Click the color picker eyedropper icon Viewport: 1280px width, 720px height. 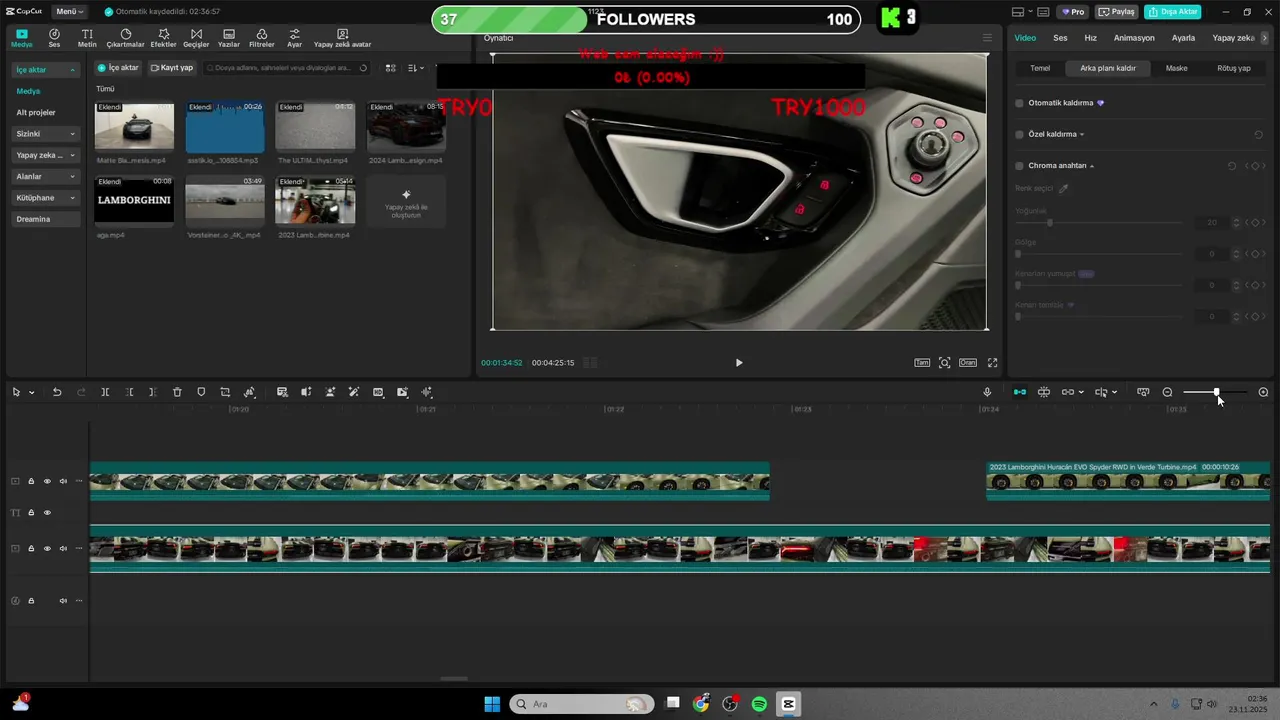point(1063,188)
